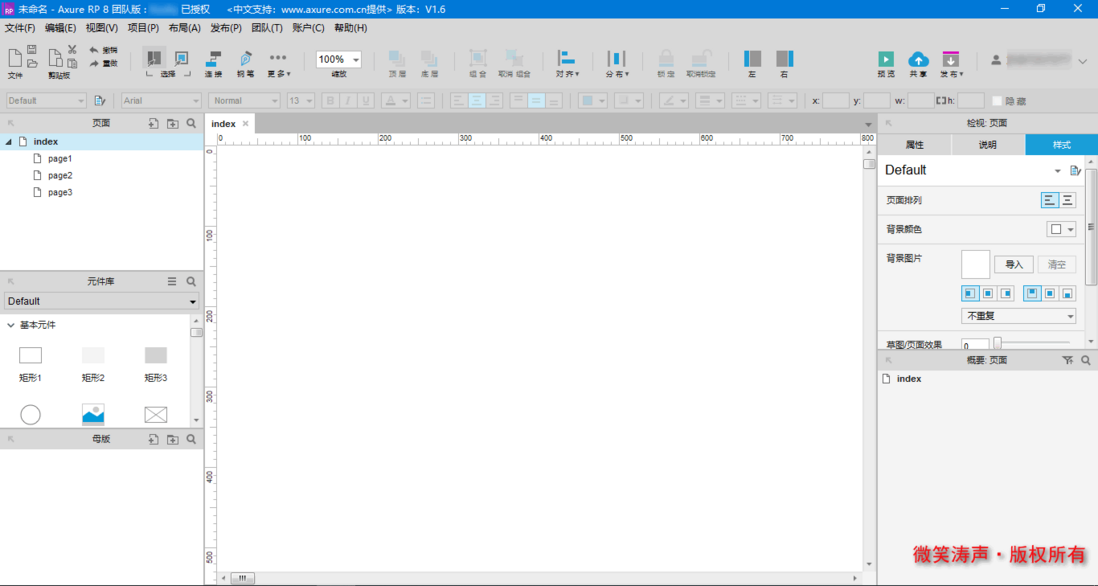Open the background repeat 不重复 dropdown
1098x586 pixels.
[x=1018, y=316]
